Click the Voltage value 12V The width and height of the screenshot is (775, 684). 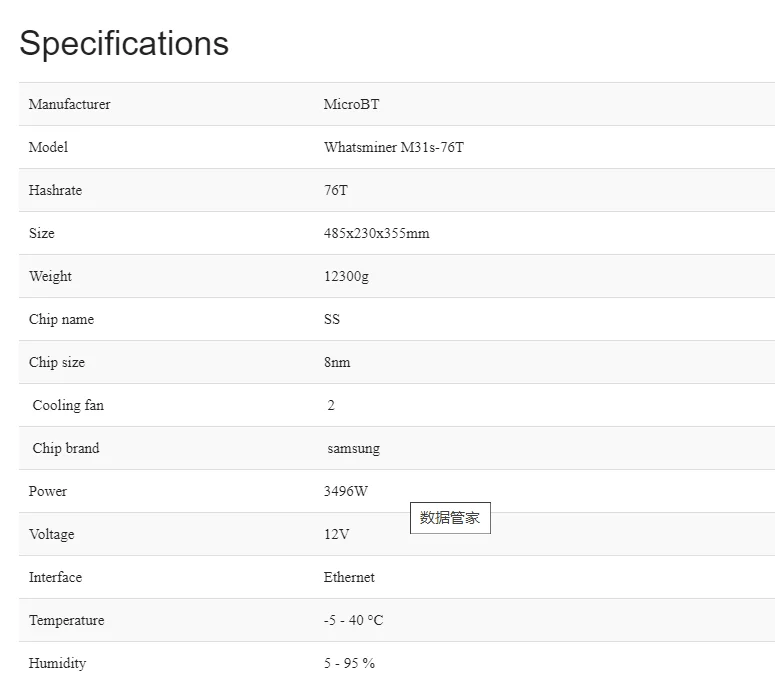337,534
